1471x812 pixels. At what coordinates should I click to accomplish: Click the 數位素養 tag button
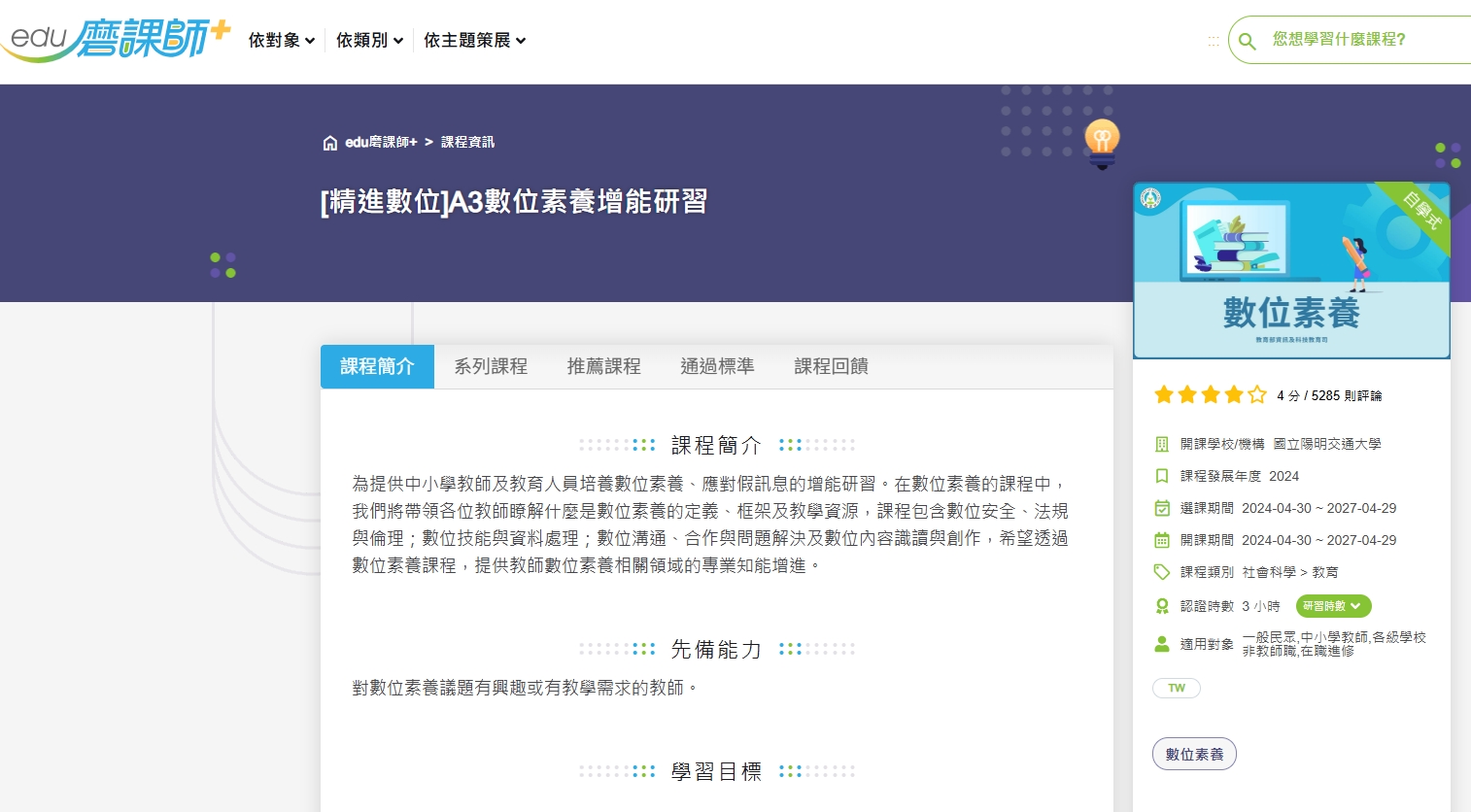pyautogui.click(x=1194, y=754)
